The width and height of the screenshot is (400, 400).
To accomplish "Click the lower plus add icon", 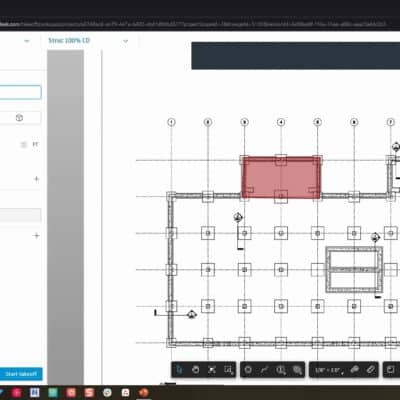I will 37,236.
